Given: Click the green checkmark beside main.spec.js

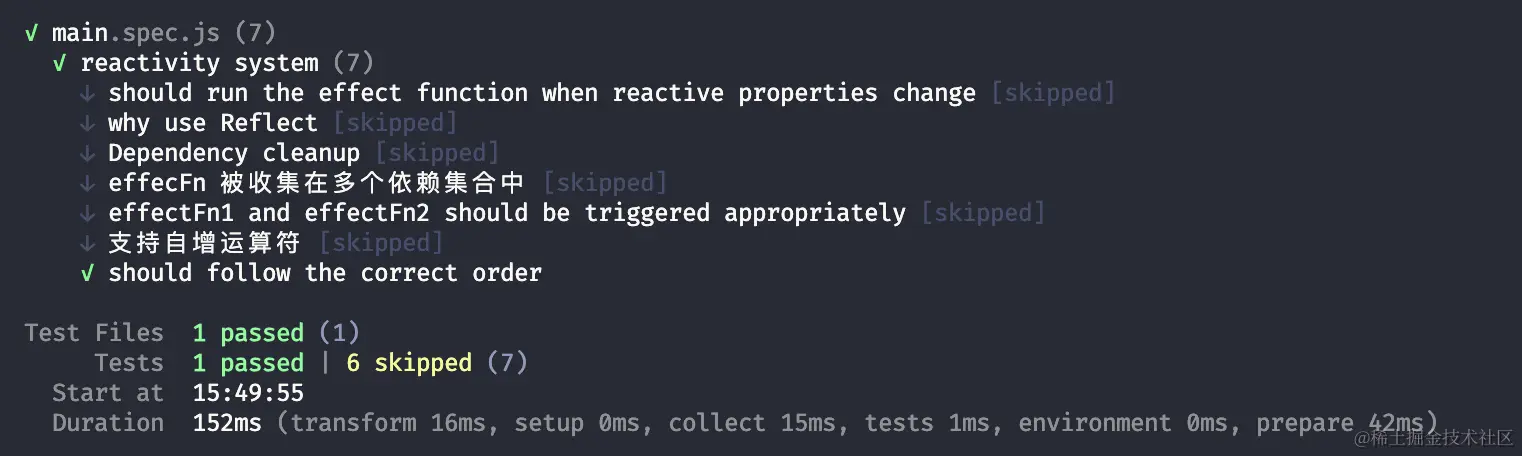Looking at the screenshot, I should [31, 33].
